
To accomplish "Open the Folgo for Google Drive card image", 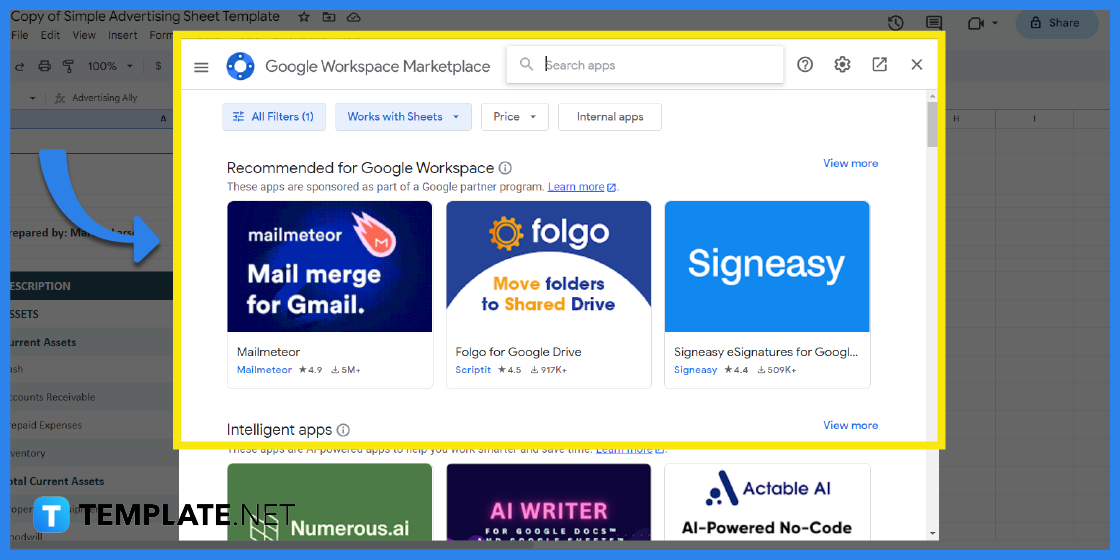I will pos(549,266).
